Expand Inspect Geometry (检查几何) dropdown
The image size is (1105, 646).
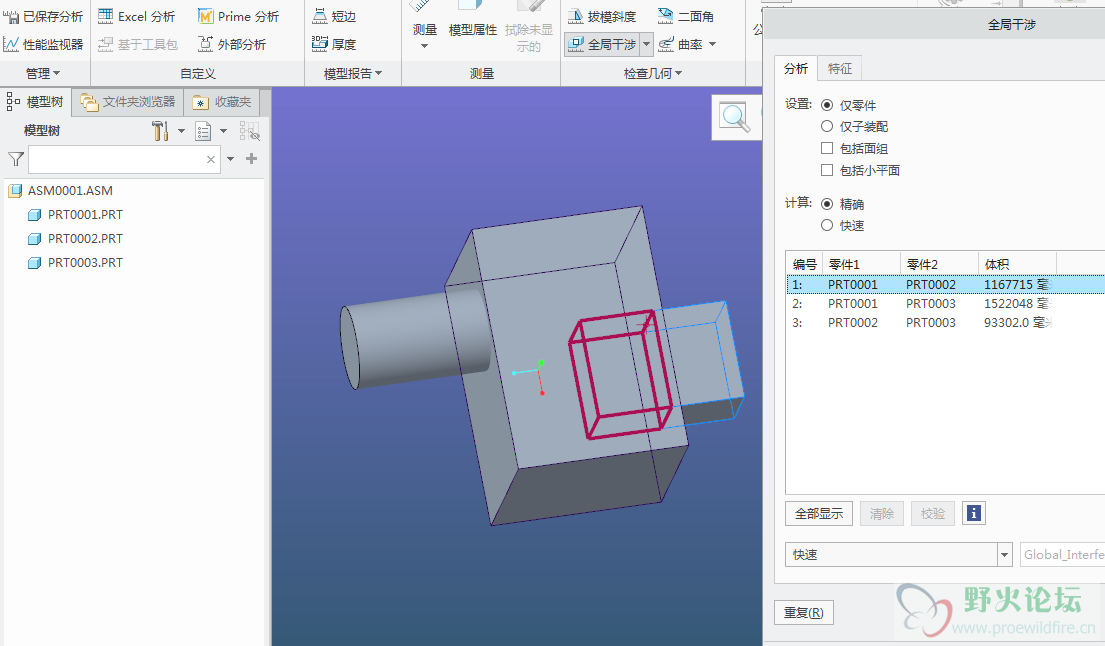tap(653, 73)
